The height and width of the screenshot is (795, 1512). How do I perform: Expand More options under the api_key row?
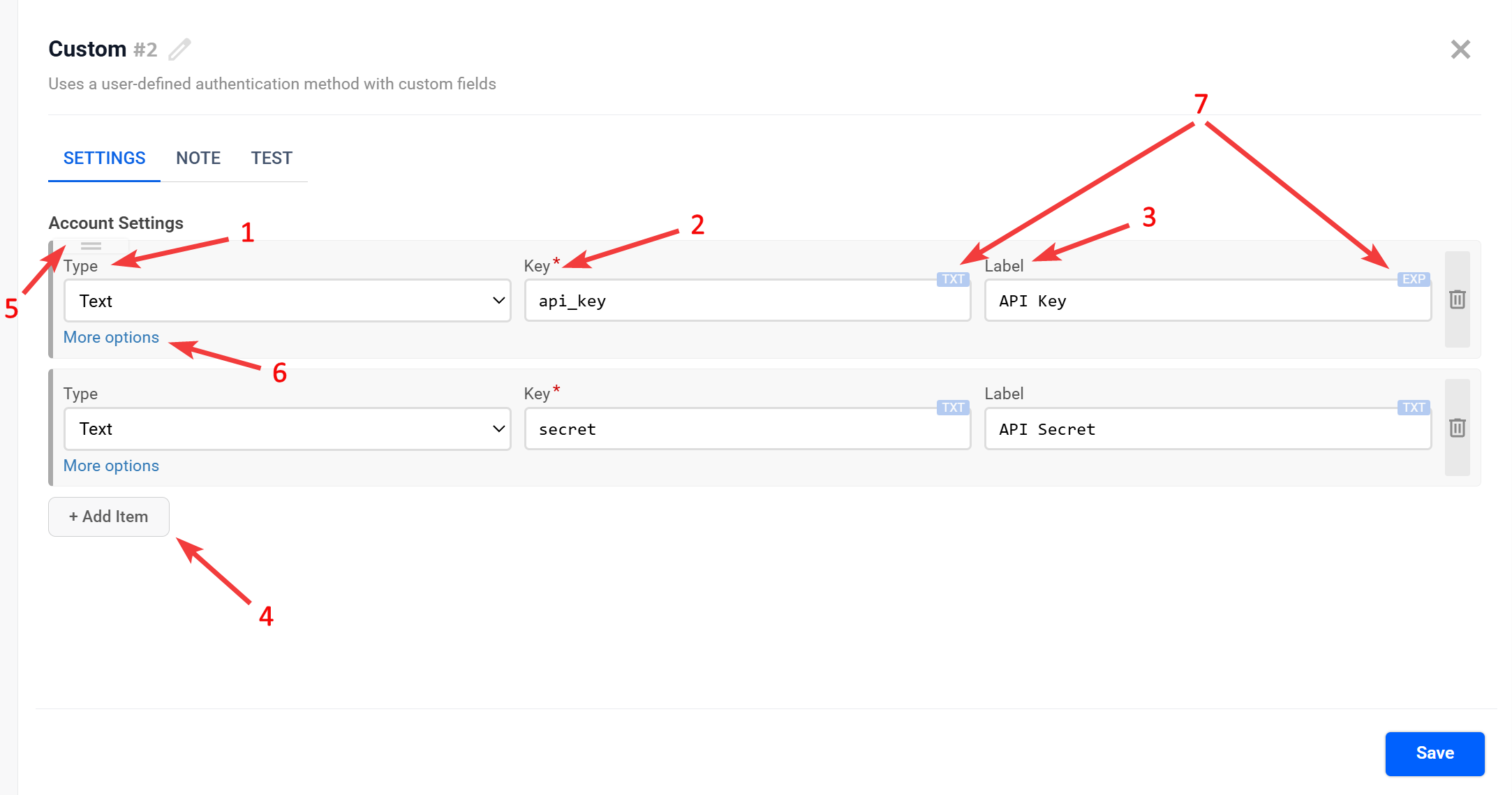coord(111,337)
